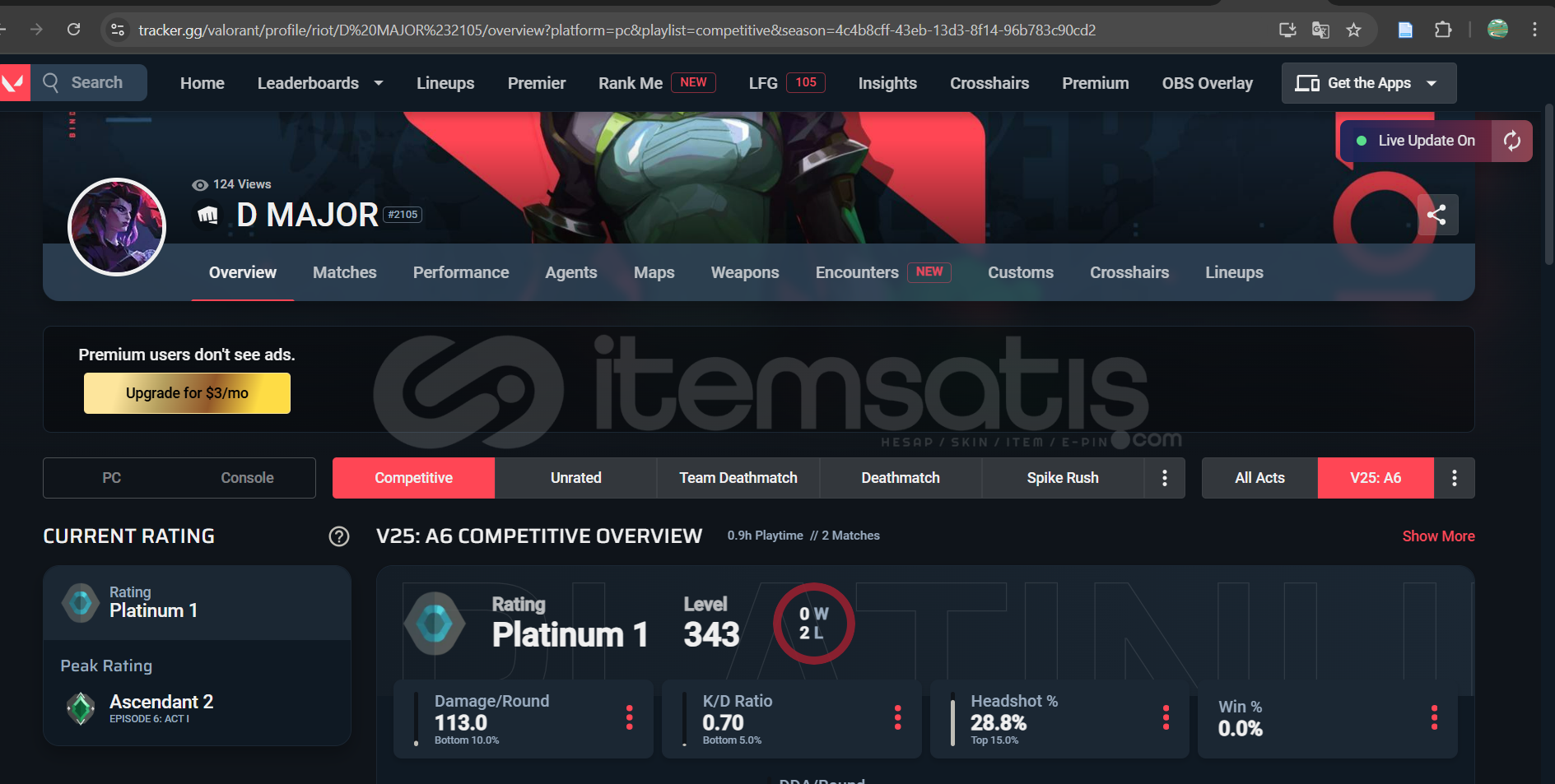Screen dimensions: 1555x784
Task: Open the browser extensions puzzle icon
Action: click(x=1443, y=30)
